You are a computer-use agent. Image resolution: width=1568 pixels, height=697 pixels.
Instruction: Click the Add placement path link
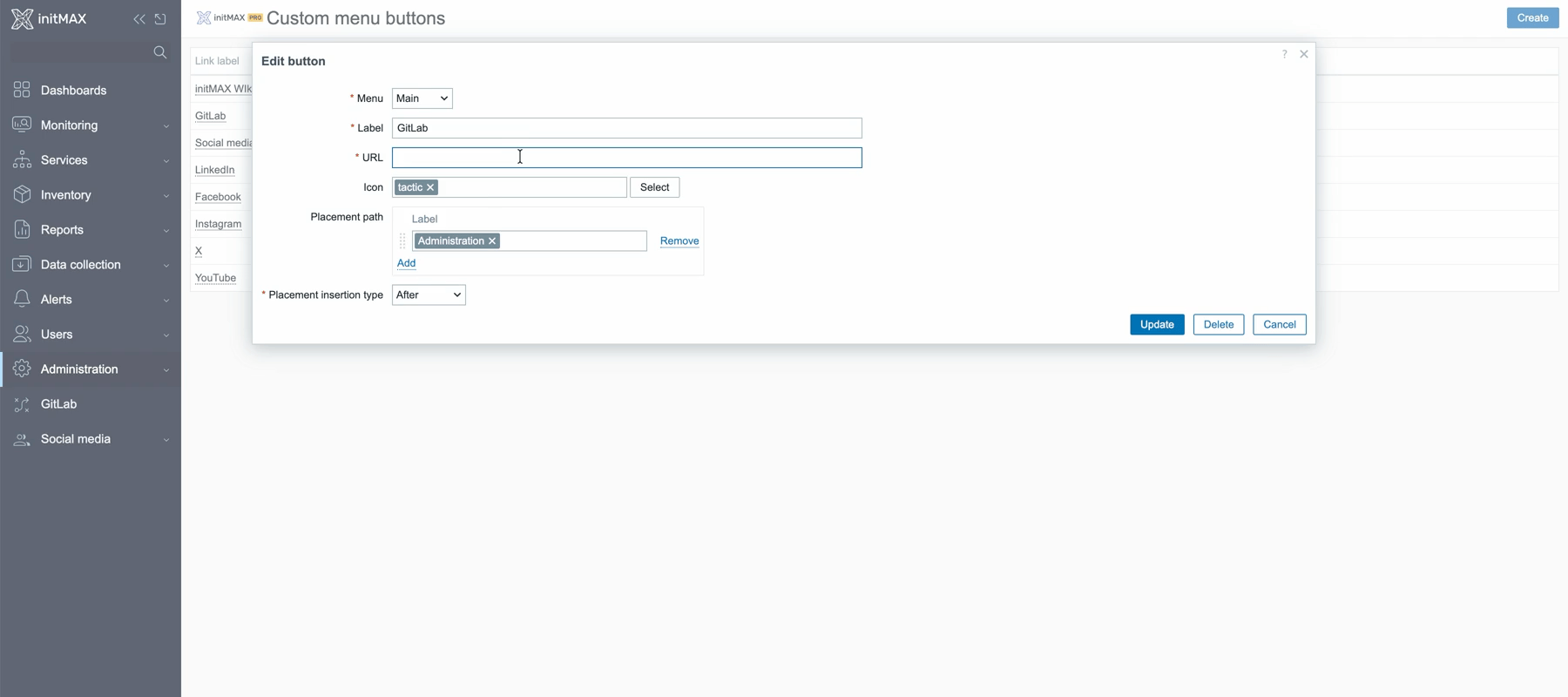[x=406, y=263]
